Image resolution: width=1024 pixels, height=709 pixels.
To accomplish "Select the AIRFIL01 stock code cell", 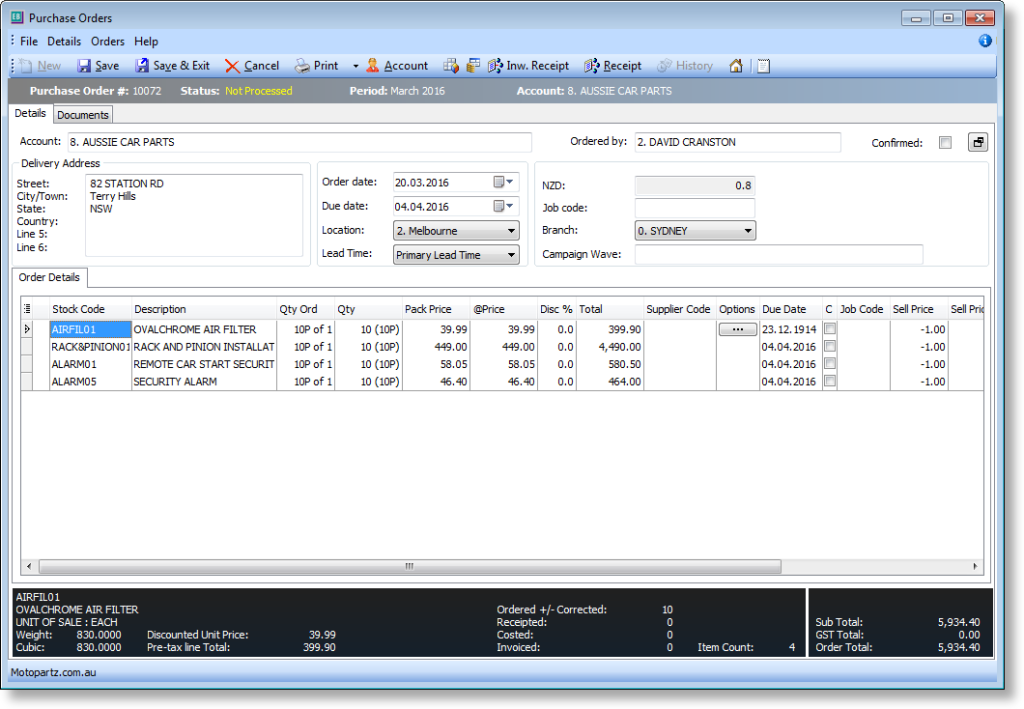I will coord(90,329).
